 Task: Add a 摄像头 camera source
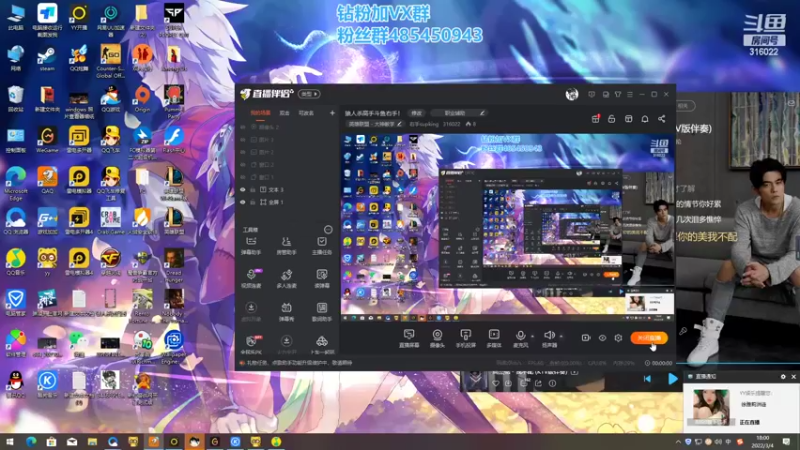pyautogui.click(x=437, y=338)
